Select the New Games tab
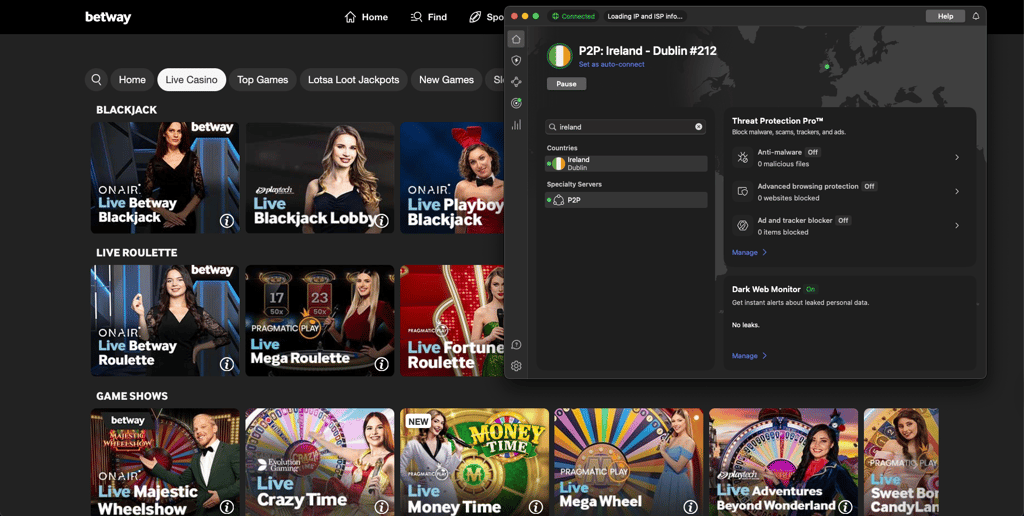1024x516 pixels. (x=446, y=80)
